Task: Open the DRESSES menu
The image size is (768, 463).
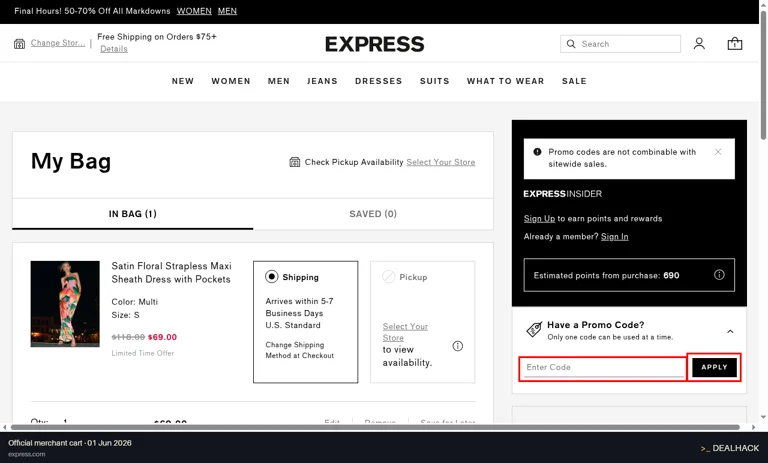Action: [x=379, y=81]
